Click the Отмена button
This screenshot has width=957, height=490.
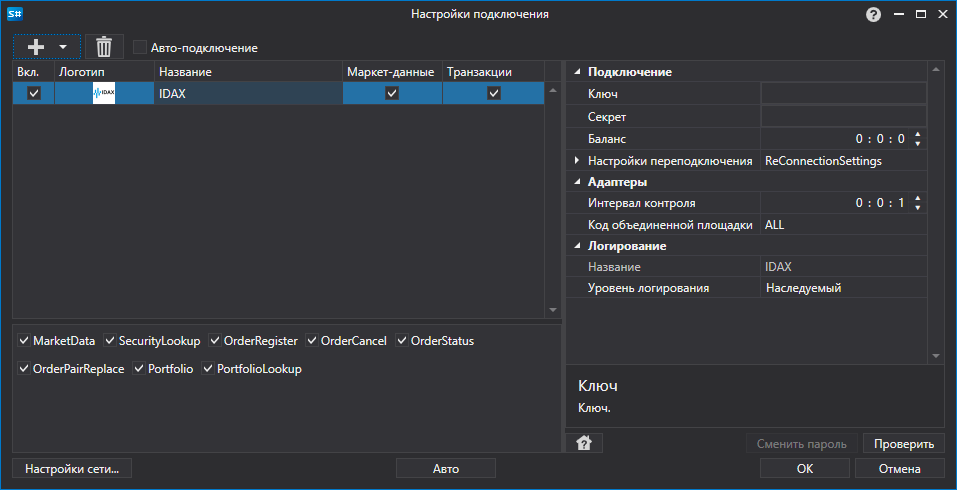coord(900,469)
